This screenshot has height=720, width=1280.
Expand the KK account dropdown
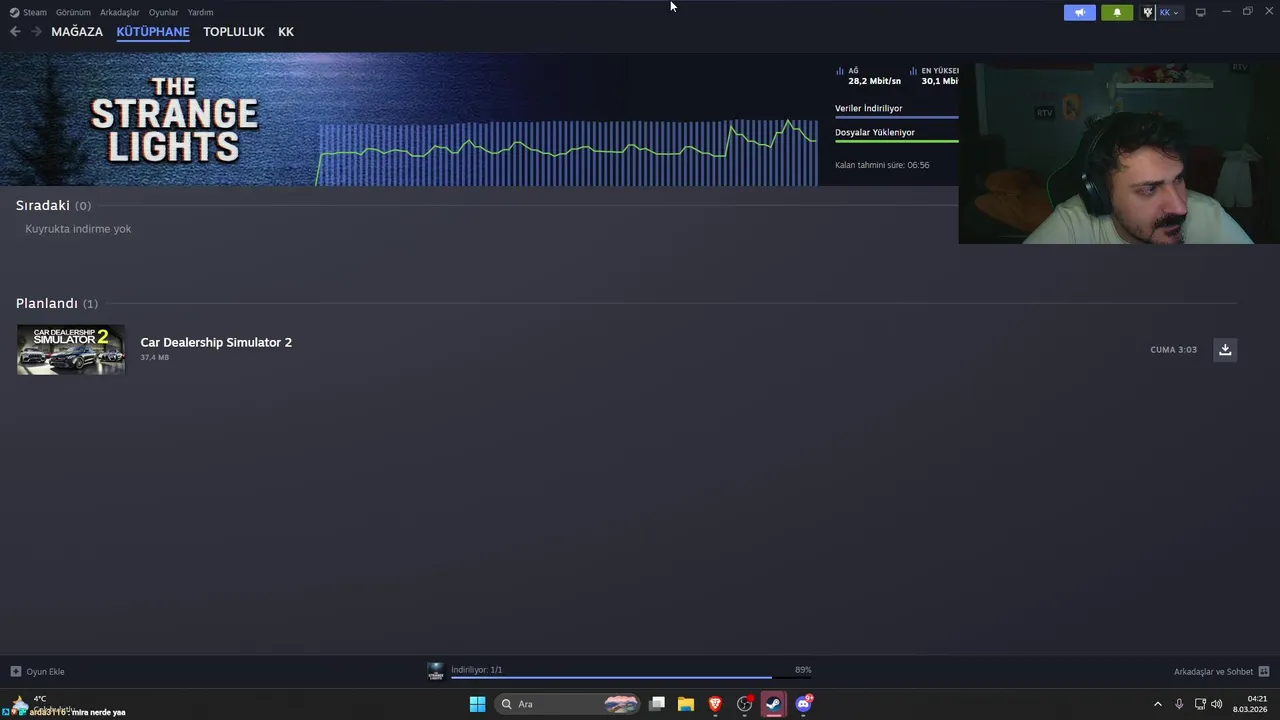point(1169,12)
